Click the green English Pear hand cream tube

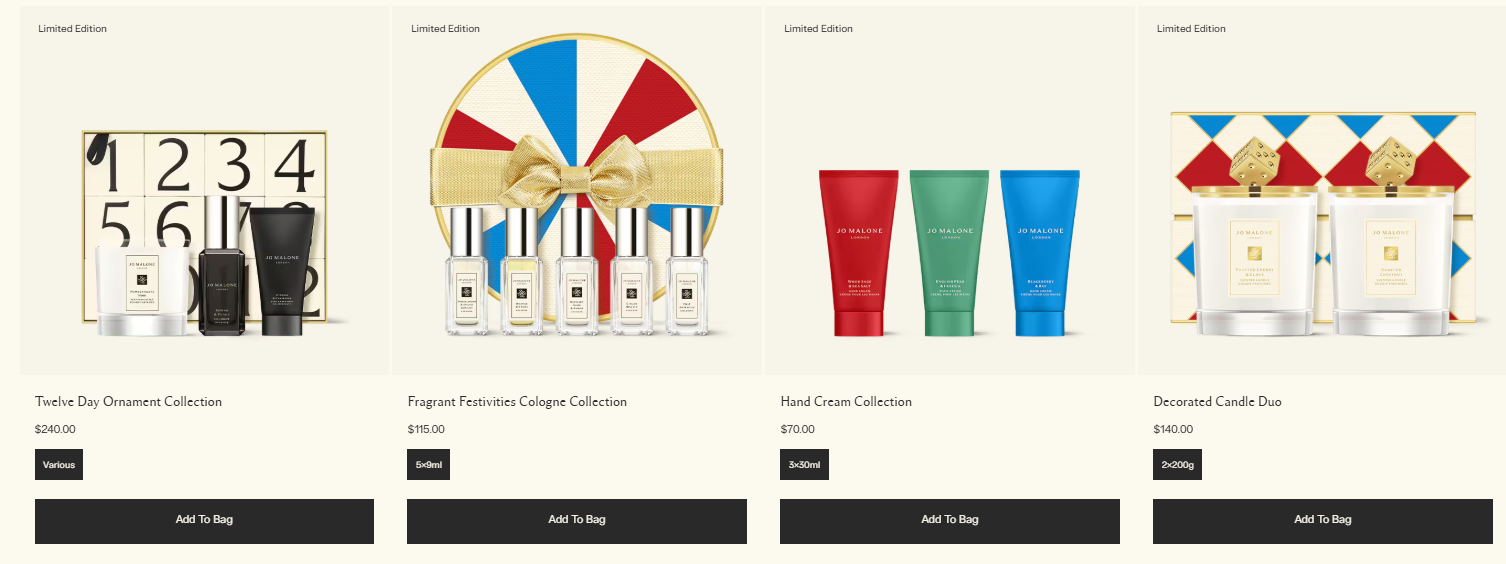pos(949,253)
